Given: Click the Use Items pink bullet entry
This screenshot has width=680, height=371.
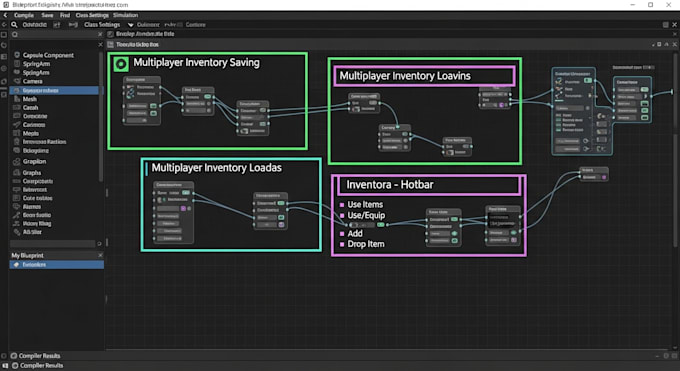Looking at the screenshot, I should 362,204.
